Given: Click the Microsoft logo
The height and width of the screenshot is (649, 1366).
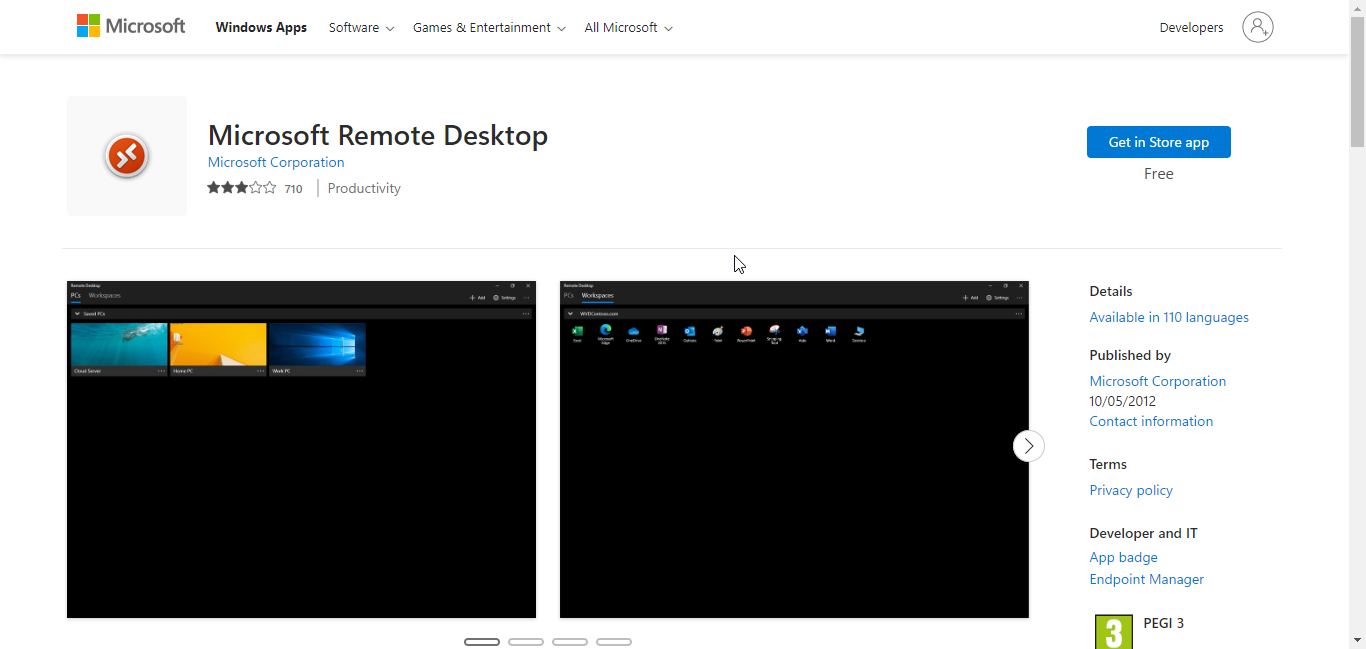Looking at the screenshot, I should [131, 26].
